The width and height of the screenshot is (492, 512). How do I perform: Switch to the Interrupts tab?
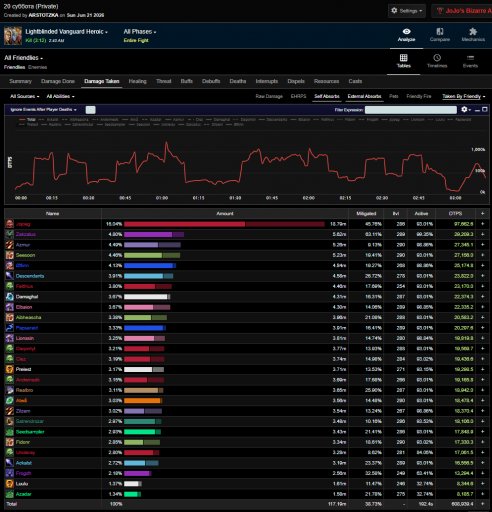[267, 81]
